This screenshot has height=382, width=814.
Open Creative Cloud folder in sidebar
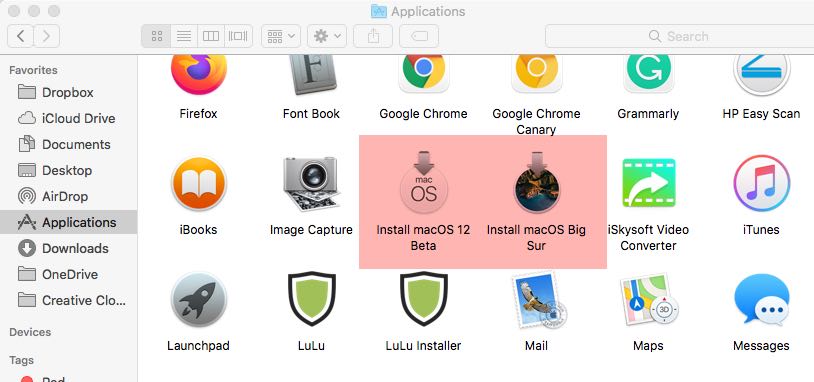click(69, 300)
